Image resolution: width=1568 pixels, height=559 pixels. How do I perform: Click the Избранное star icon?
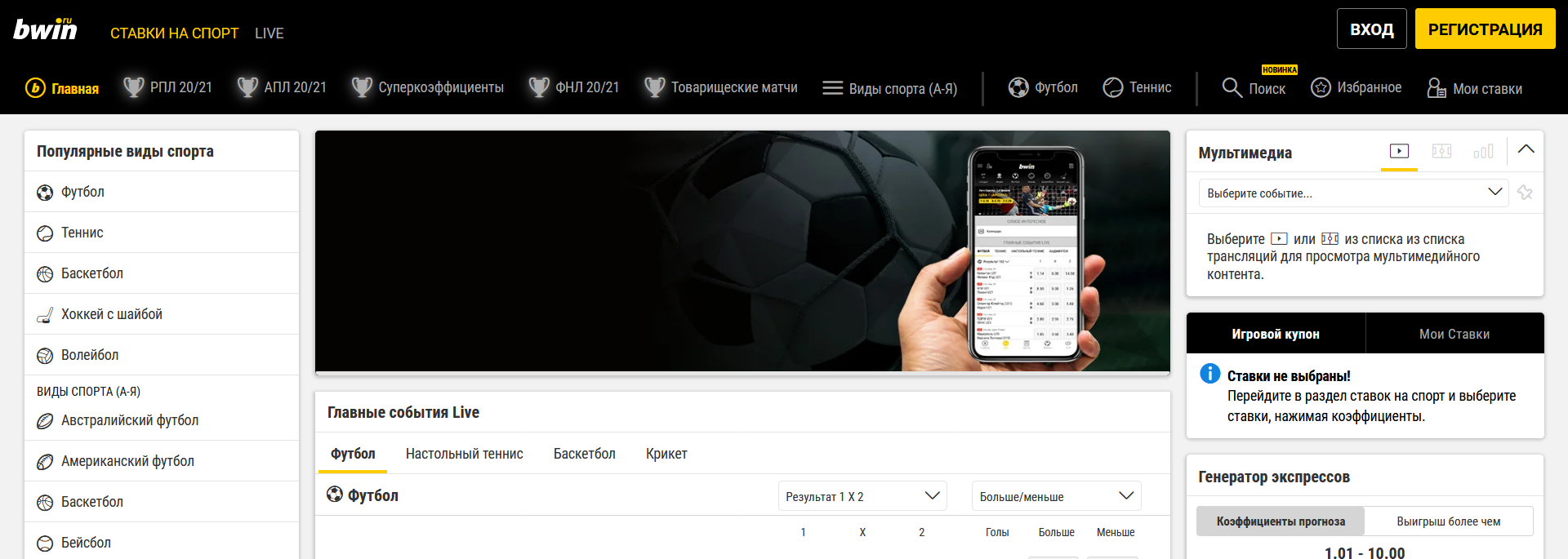point(1321,87)
